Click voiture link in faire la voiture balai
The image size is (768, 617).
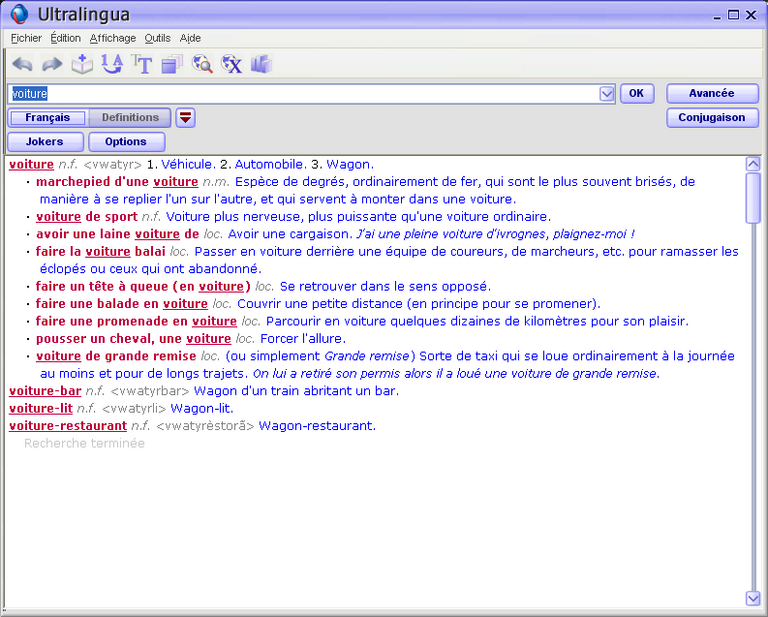(x=108, y=252)
